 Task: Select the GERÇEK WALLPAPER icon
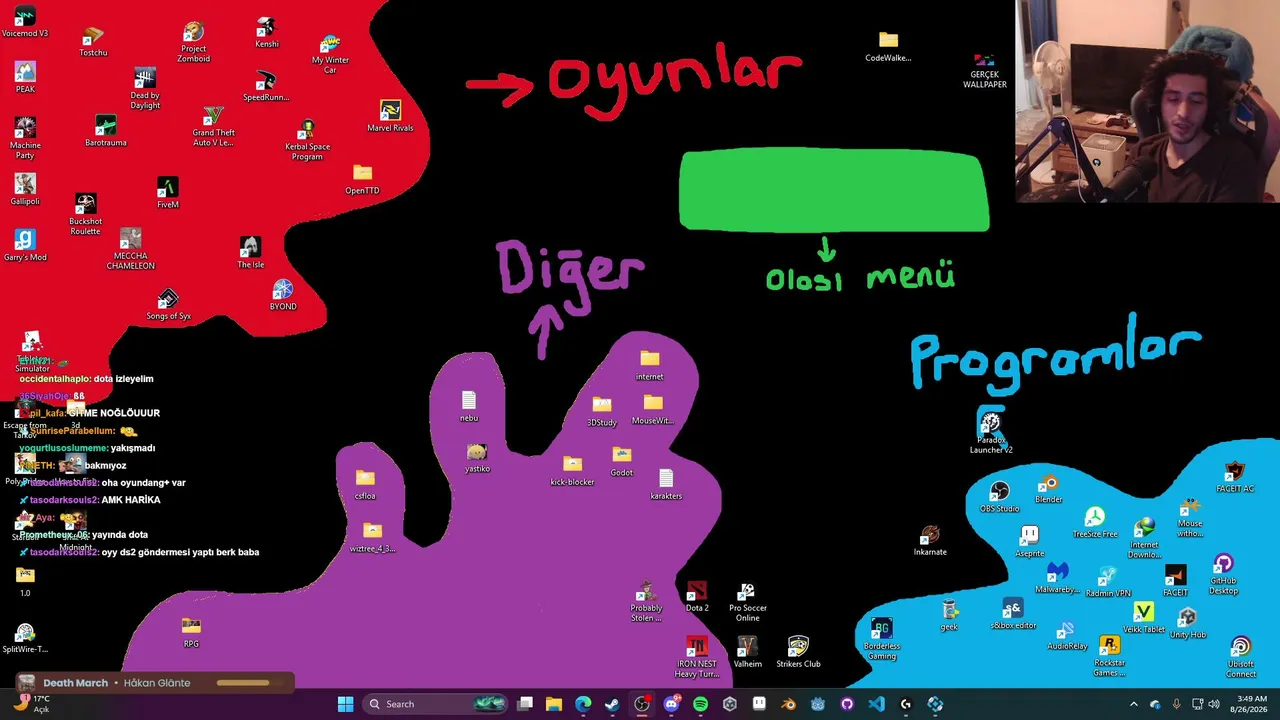[985, 70]
